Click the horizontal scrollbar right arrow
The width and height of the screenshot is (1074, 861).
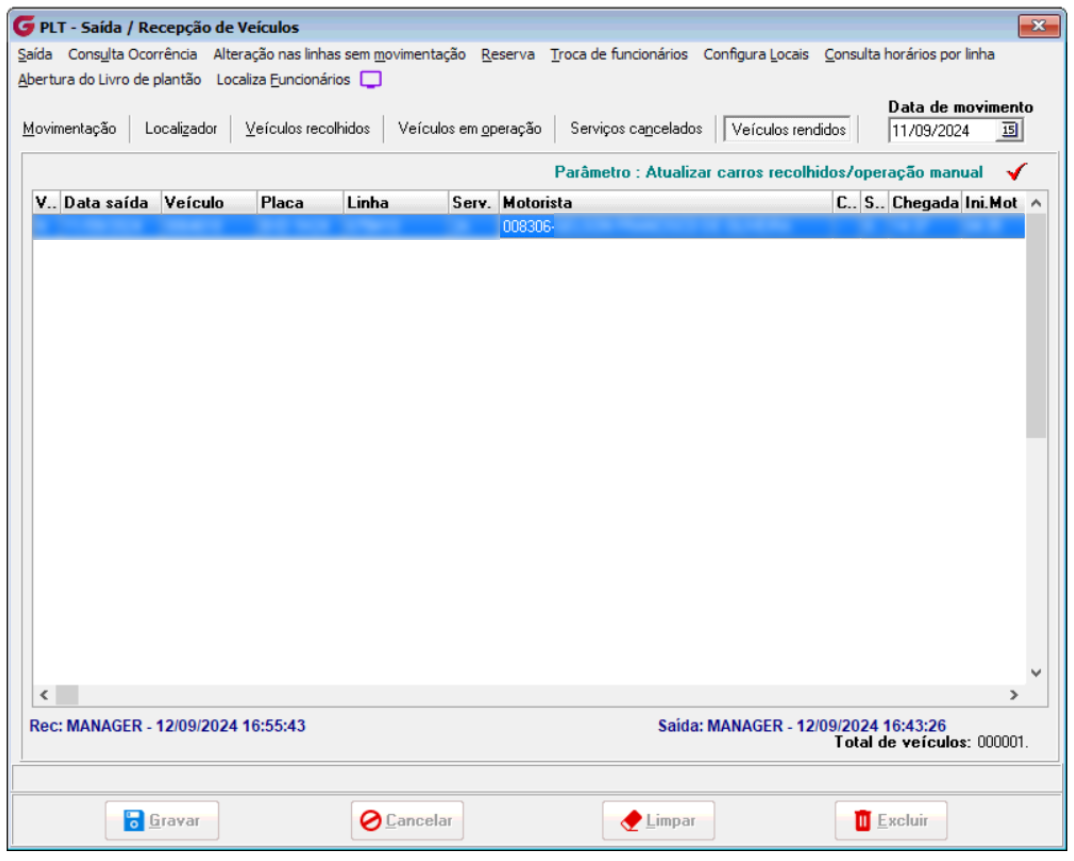click(x=1014, y=695)
